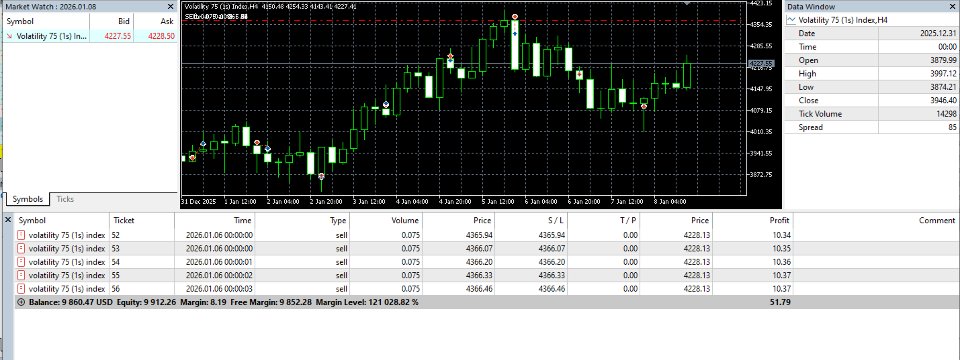The width and height of the screenshot is (960, 360).
Task: Click the Time value 00:00 in Data Window
Action: pyautogui.click(x=947, y=47)
